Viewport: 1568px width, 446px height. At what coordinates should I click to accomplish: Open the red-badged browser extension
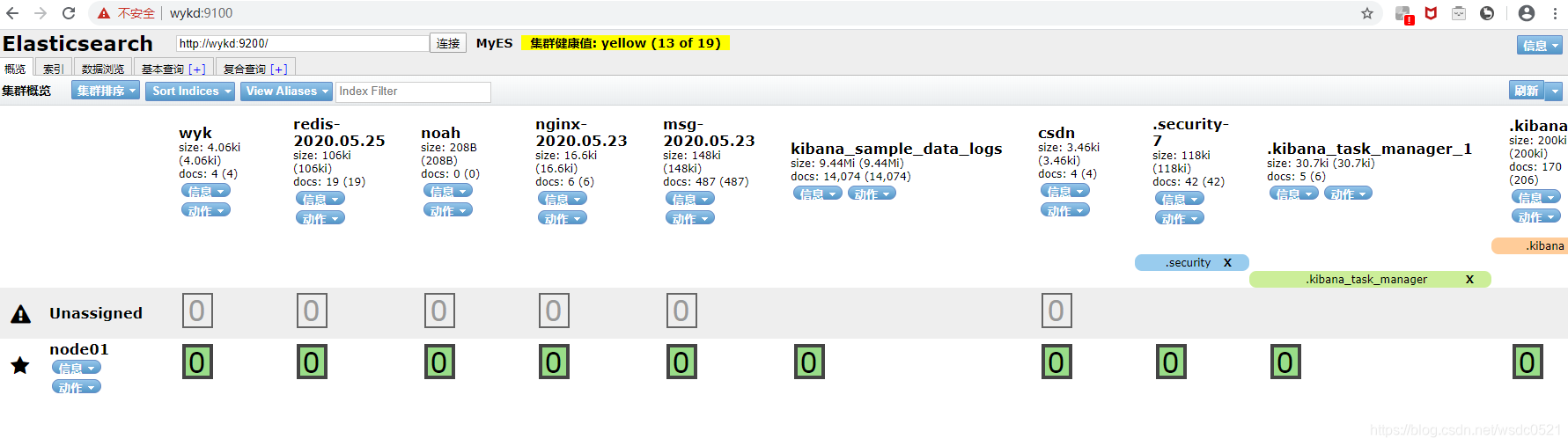(x=1404, y=14)
